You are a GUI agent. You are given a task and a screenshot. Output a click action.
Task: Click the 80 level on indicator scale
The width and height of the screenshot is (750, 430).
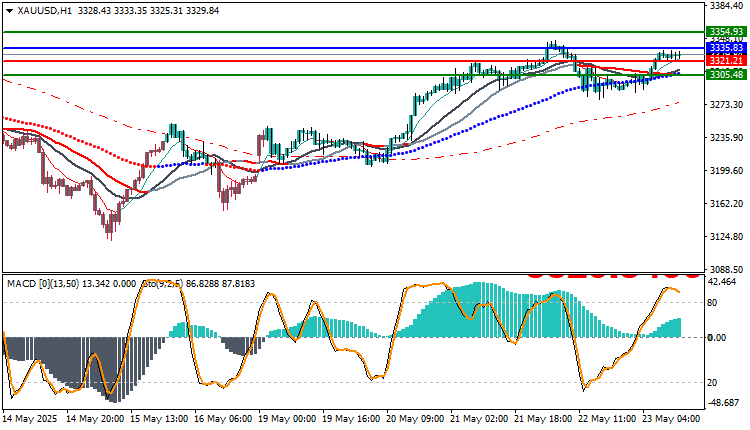712,302
